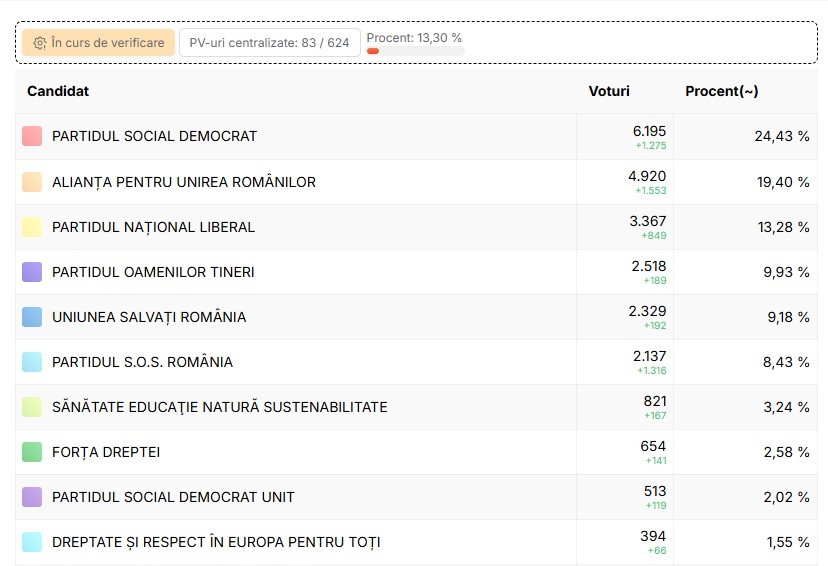Screen dimensions: 828x566
Task: Click vote count 6.195
Action: coord(649,131)
